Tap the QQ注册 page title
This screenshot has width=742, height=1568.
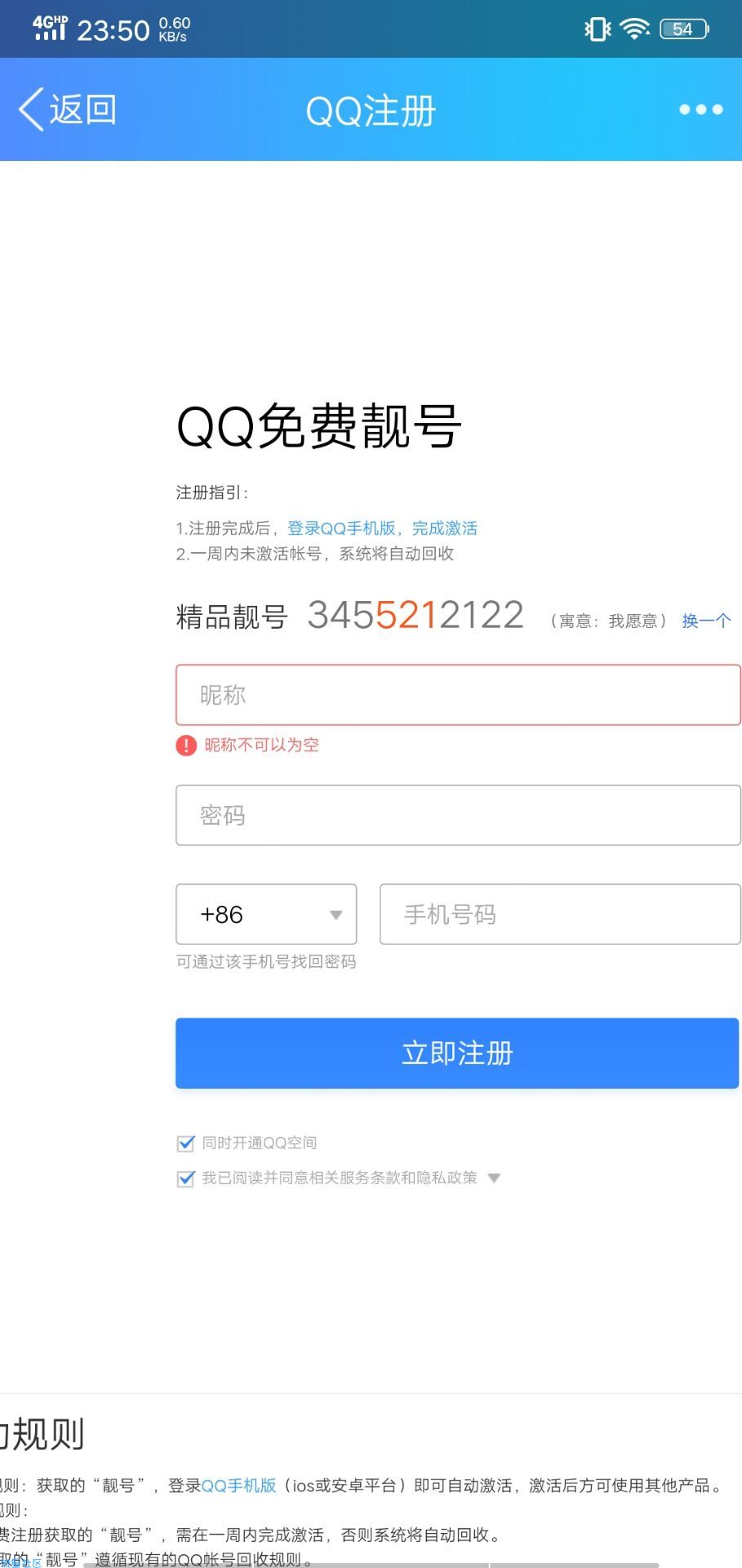[x=371, y=110]
